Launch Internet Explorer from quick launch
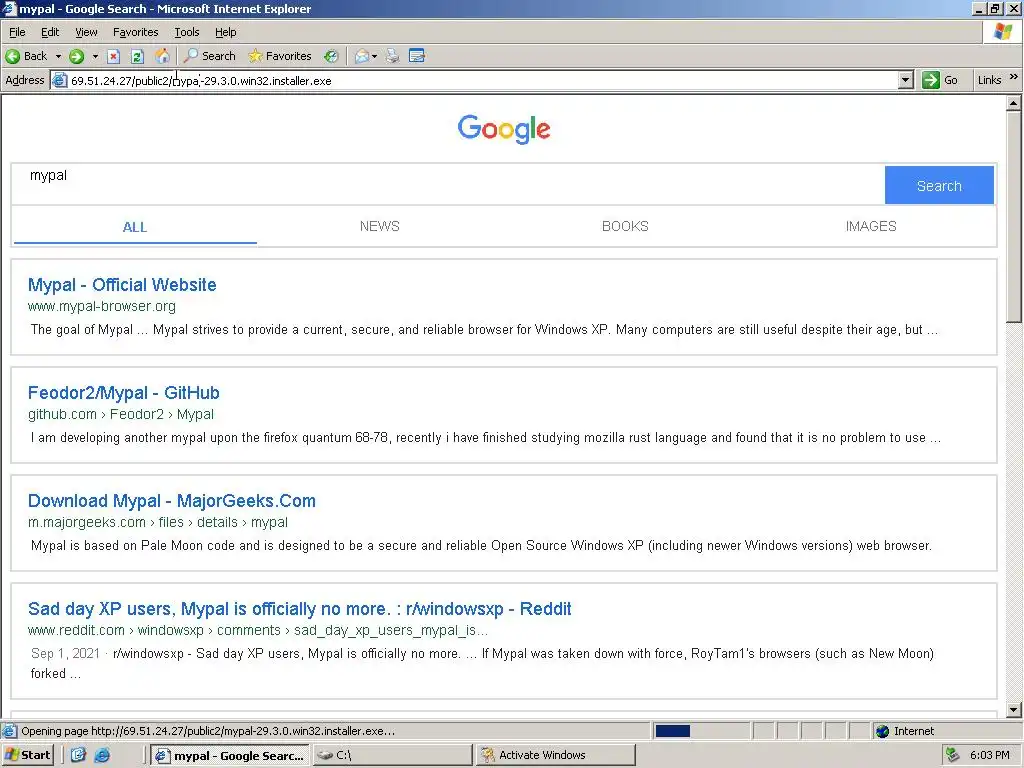Image resolution: width=1024 pixels, height=768 pixels. click(x=103, y=755)
